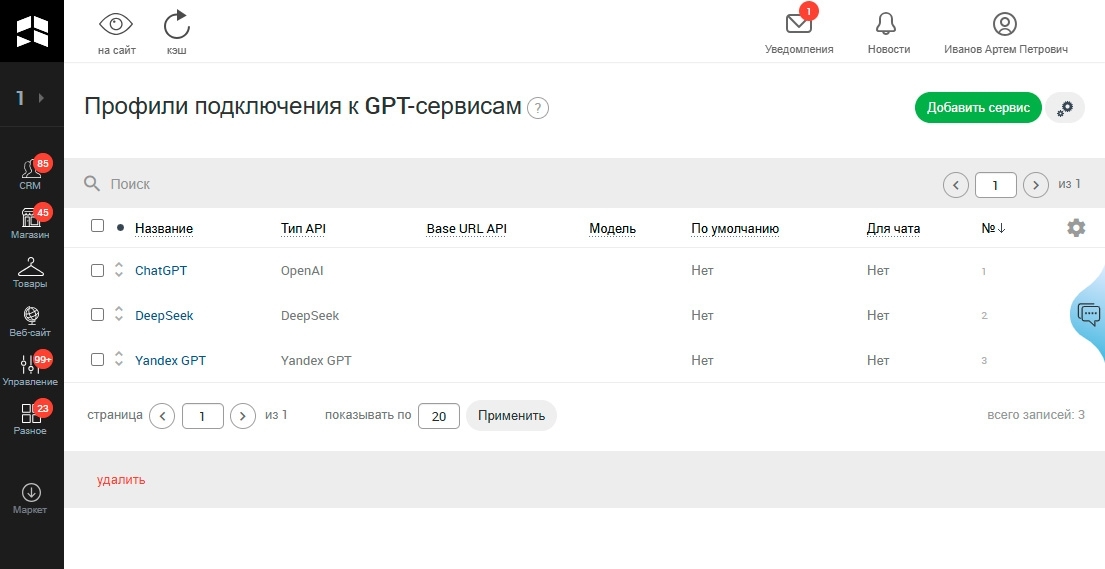
Task: Clear the cache using the refresh icon
Action: click(177, 25)
